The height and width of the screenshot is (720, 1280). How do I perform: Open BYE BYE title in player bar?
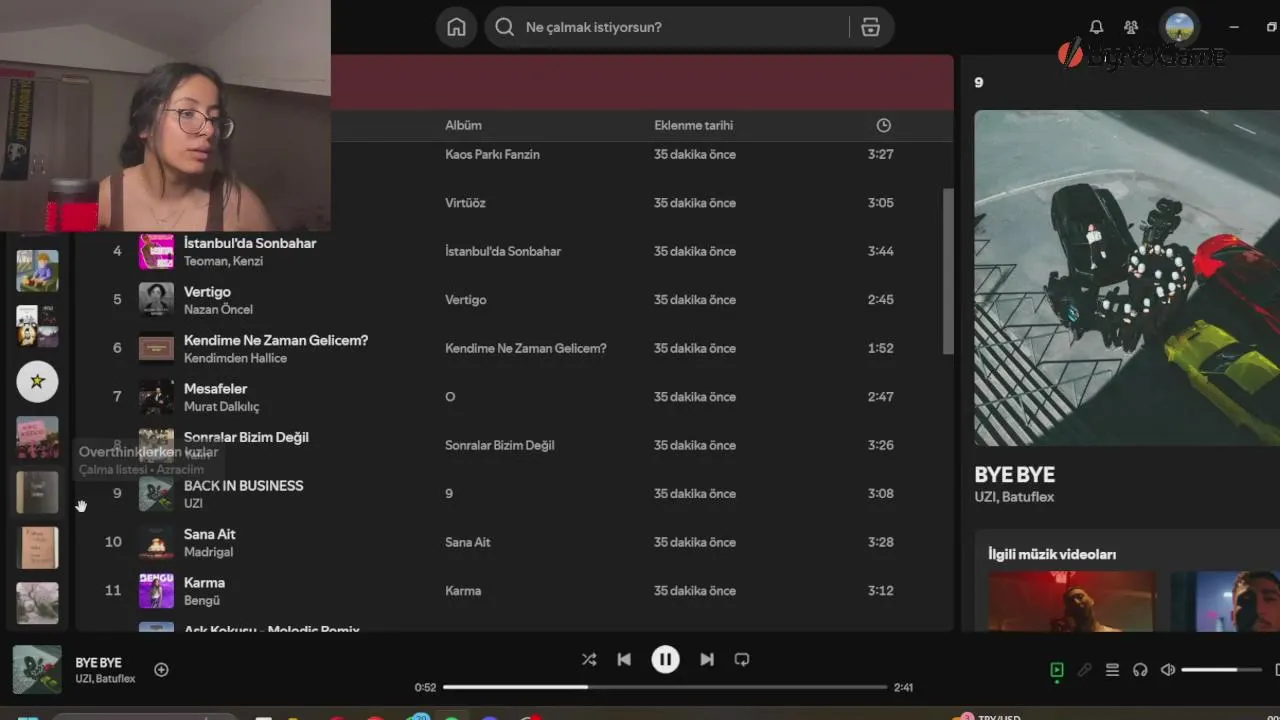click(x=98, y=662)
